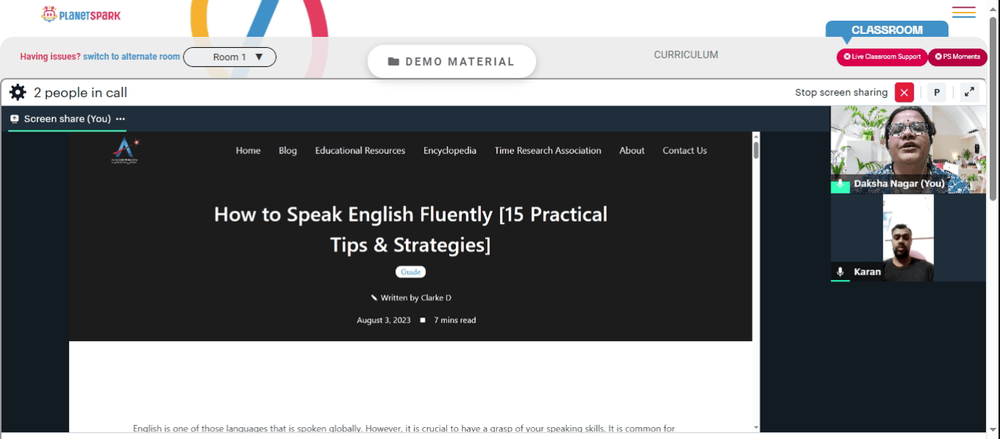Stop screen sharing with the red X button
The height and width of the screenshot is (439, 1000).
click(x=904, y=93)
